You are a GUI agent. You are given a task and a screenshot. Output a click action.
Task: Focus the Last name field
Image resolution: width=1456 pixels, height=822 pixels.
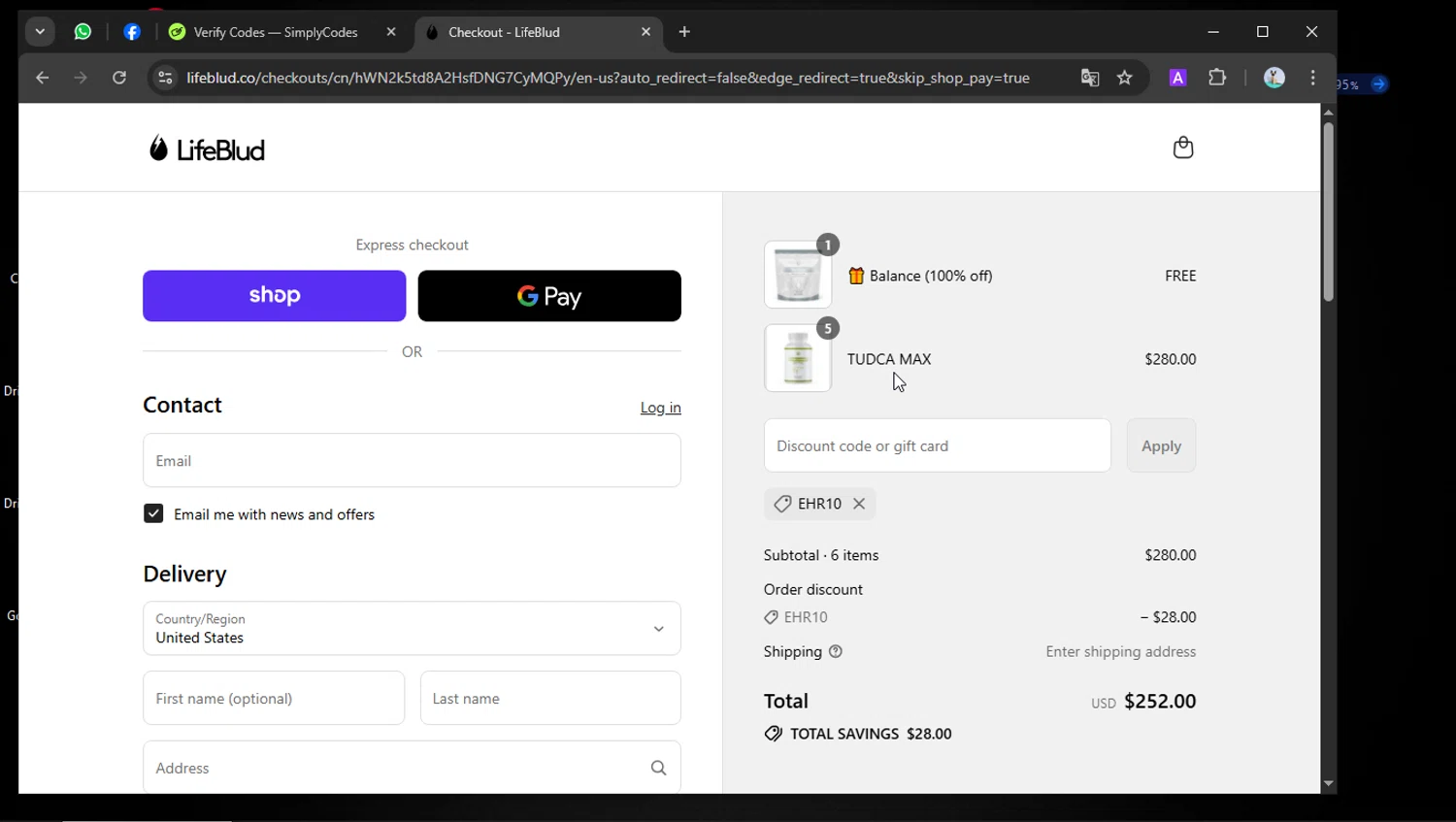tap(550, 698)
